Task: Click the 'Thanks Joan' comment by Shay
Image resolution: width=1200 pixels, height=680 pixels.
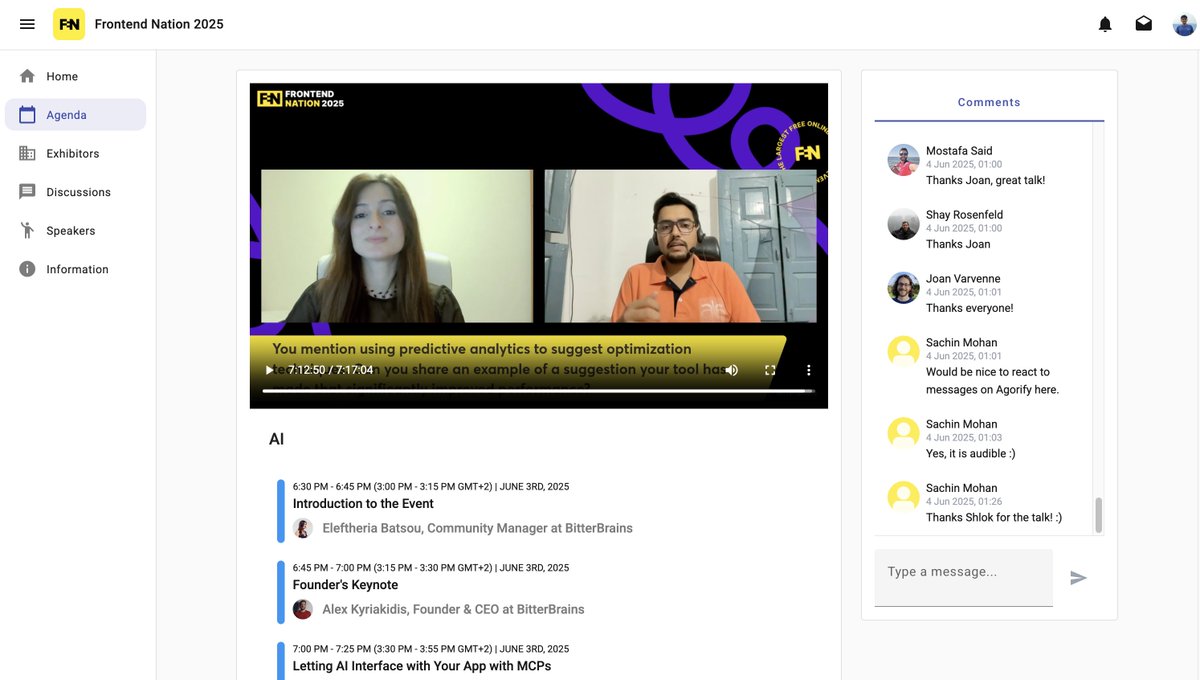Action: coord(958,245)
